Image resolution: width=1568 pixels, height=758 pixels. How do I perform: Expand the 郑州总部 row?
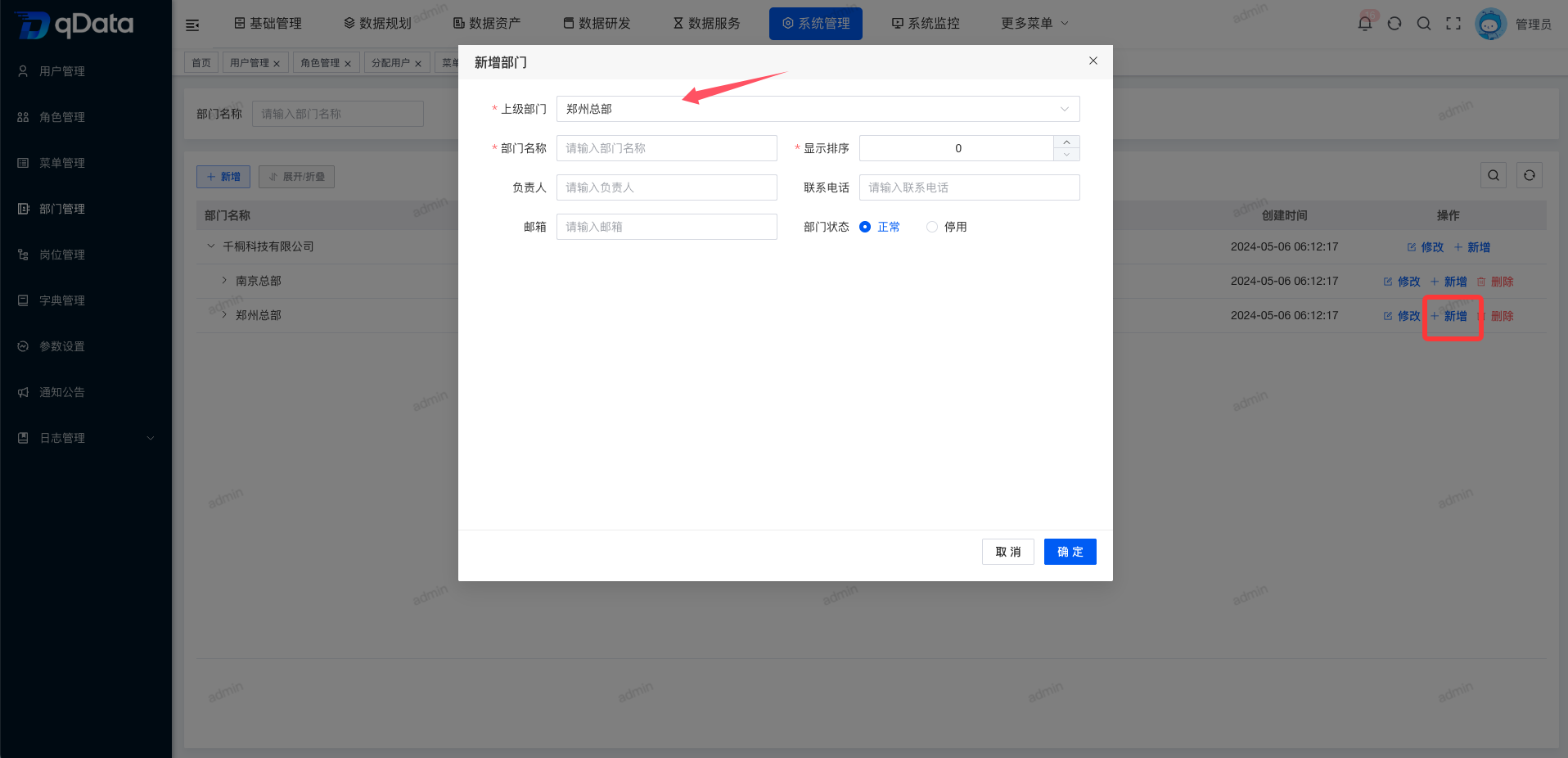pyautogui.click(x=224, y=315)
